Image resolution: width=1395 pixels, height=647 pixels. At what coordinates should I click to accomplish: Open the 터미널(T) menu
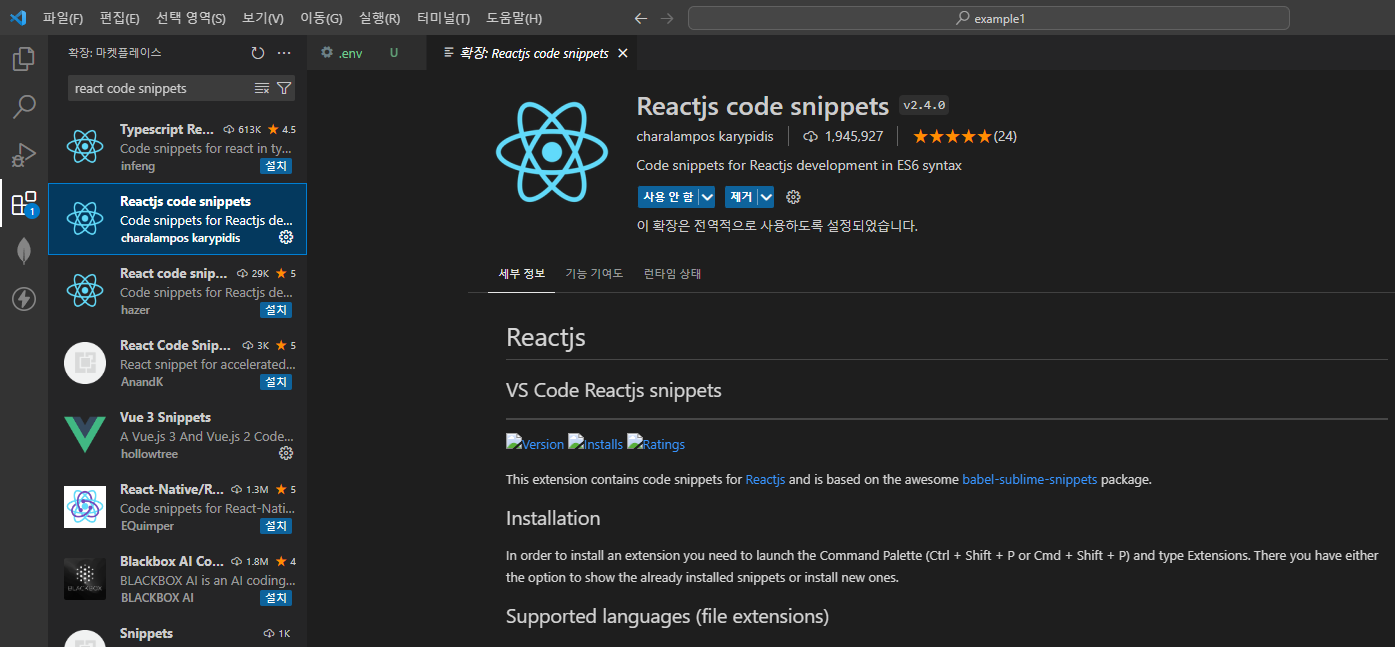443,18
